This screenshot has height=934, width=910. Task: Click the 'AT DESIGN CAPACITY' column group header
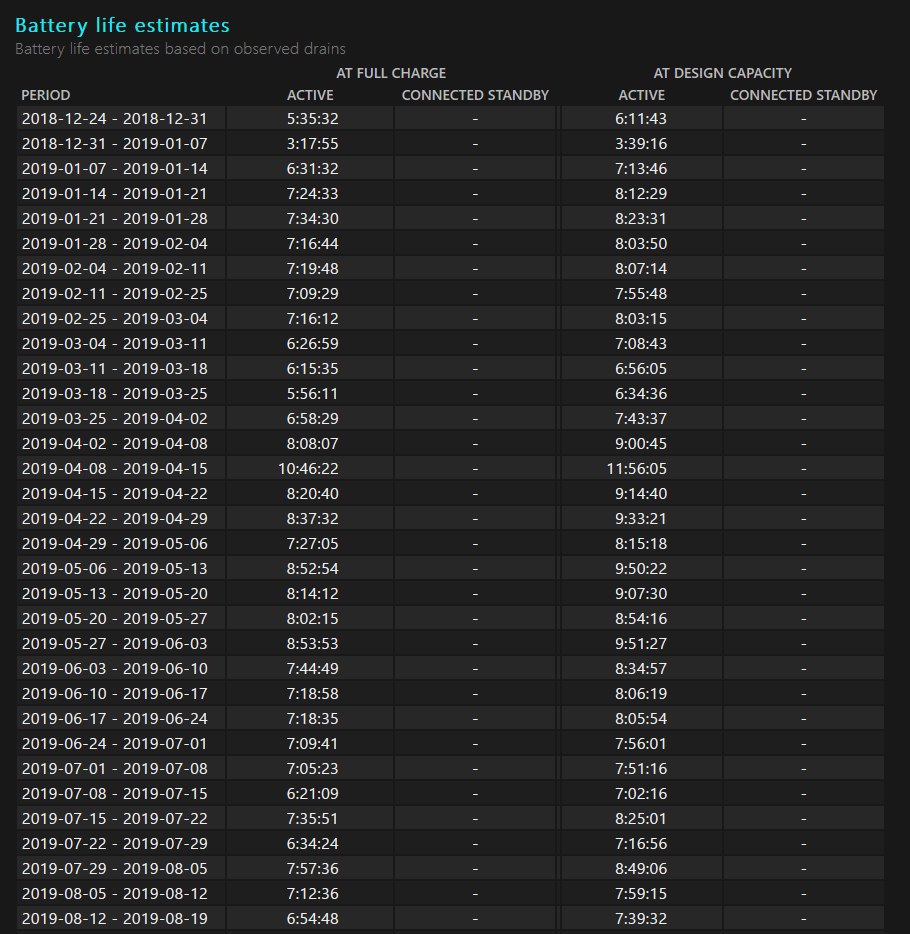pos(722,73)
